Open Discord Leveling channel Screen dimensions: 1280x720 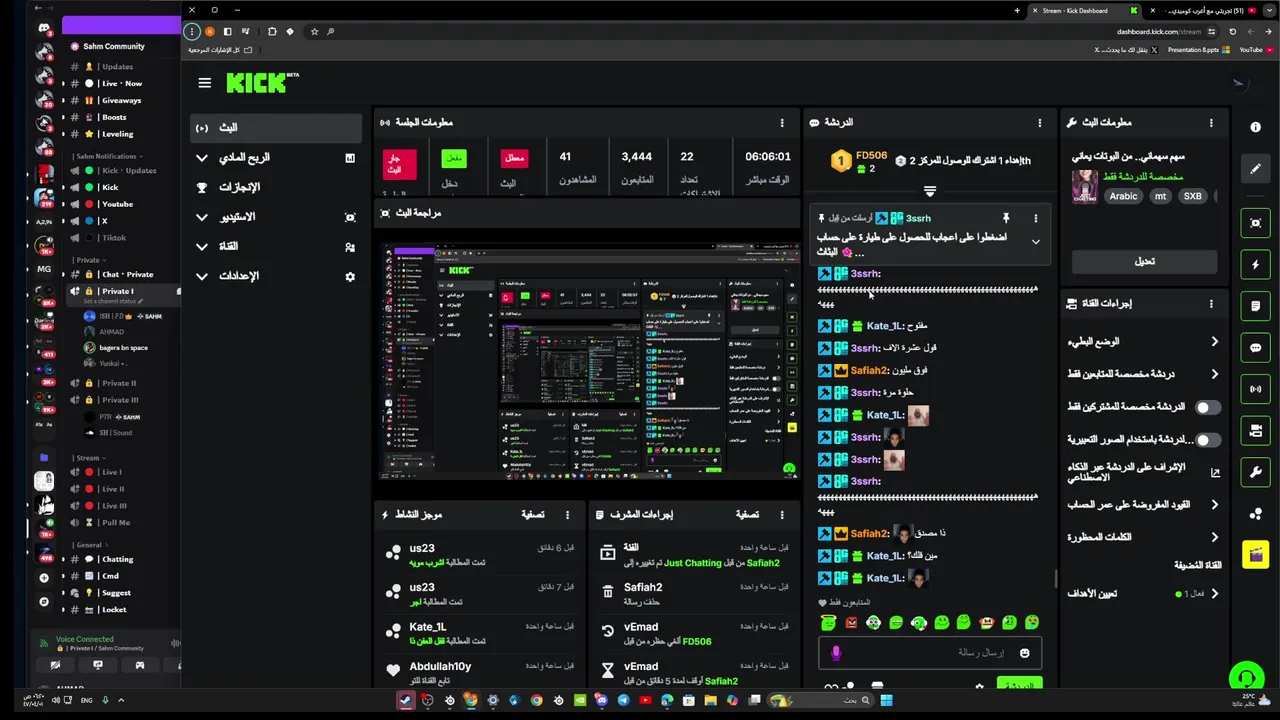117,134
